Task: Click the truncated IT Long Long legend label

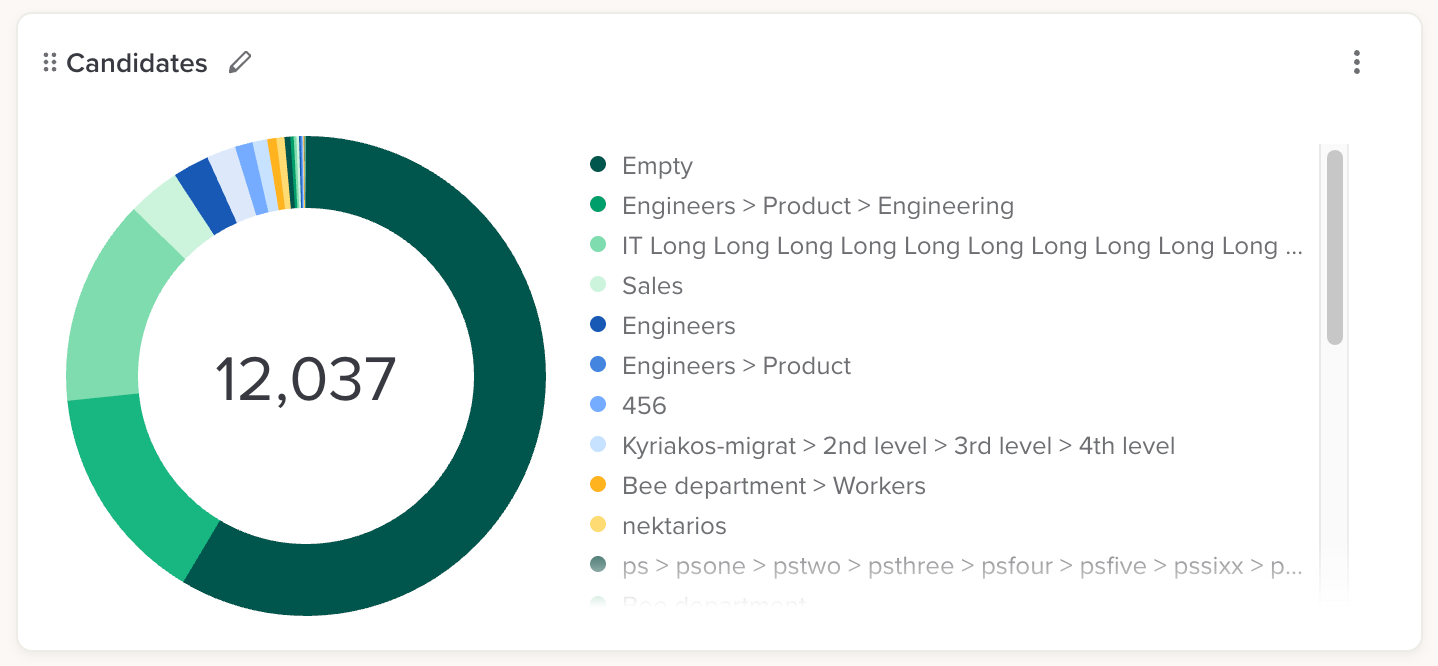Action: click(x=961, y=246)
